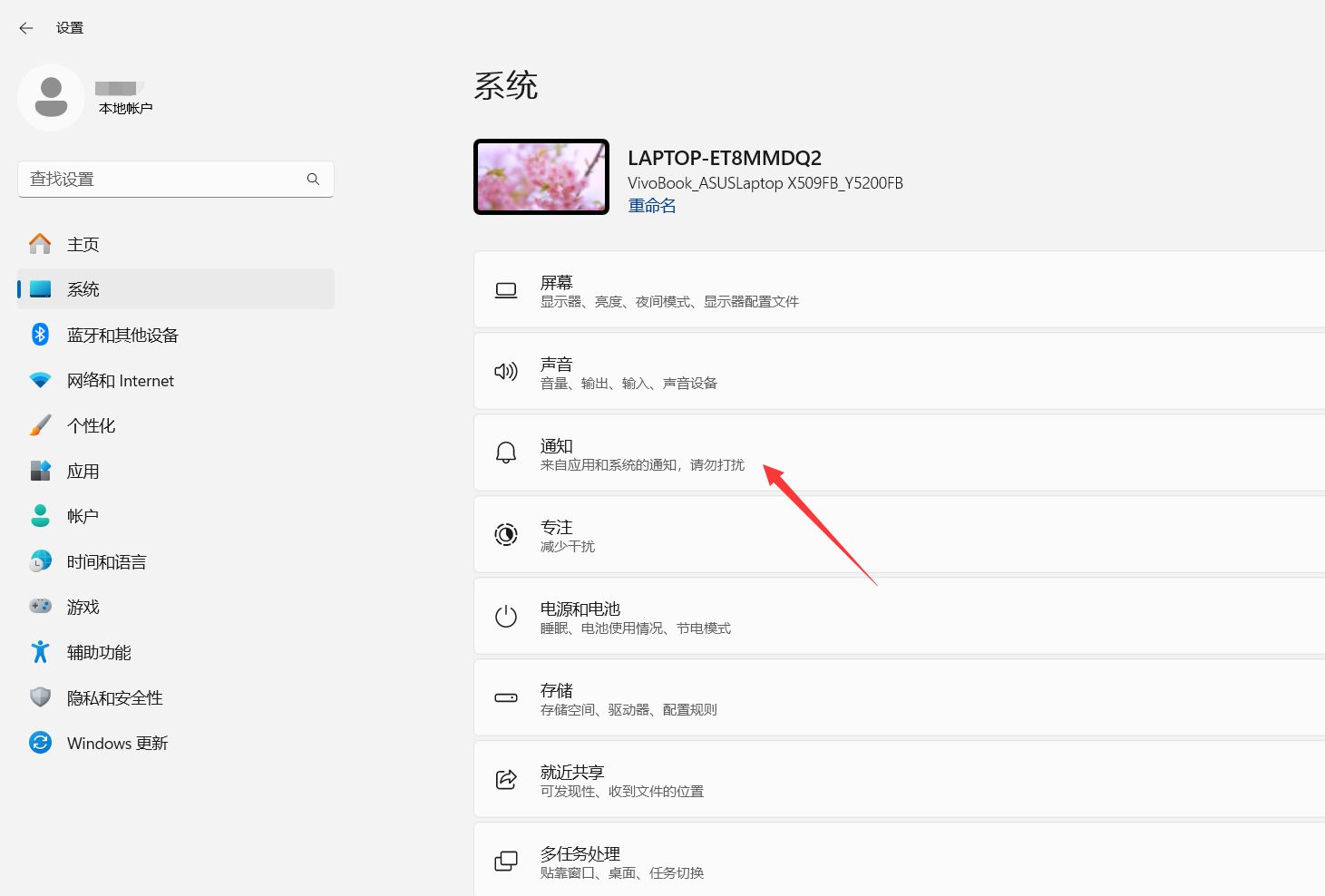Click the 主页 home icon
This screenshot has width=1325, height=896.
pos(40,244)
